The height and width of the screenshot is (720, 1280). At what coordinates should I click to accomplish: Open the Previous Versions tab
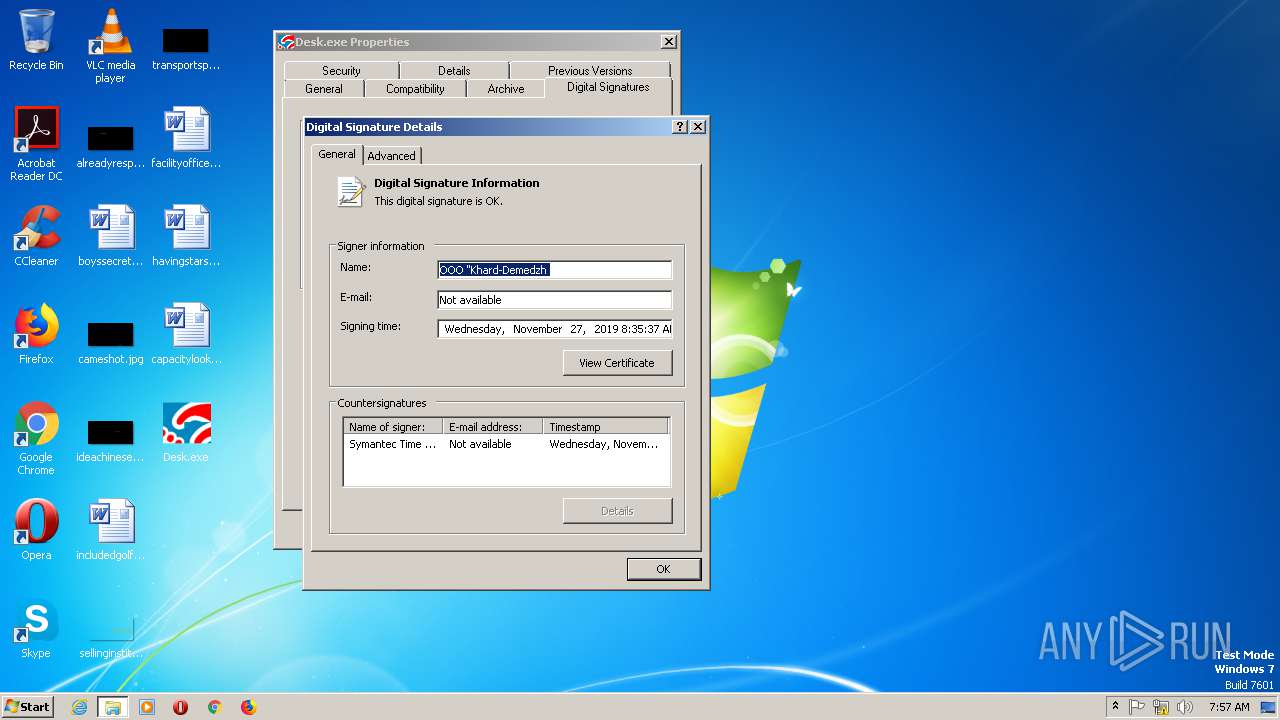click(x=590, y=71)
